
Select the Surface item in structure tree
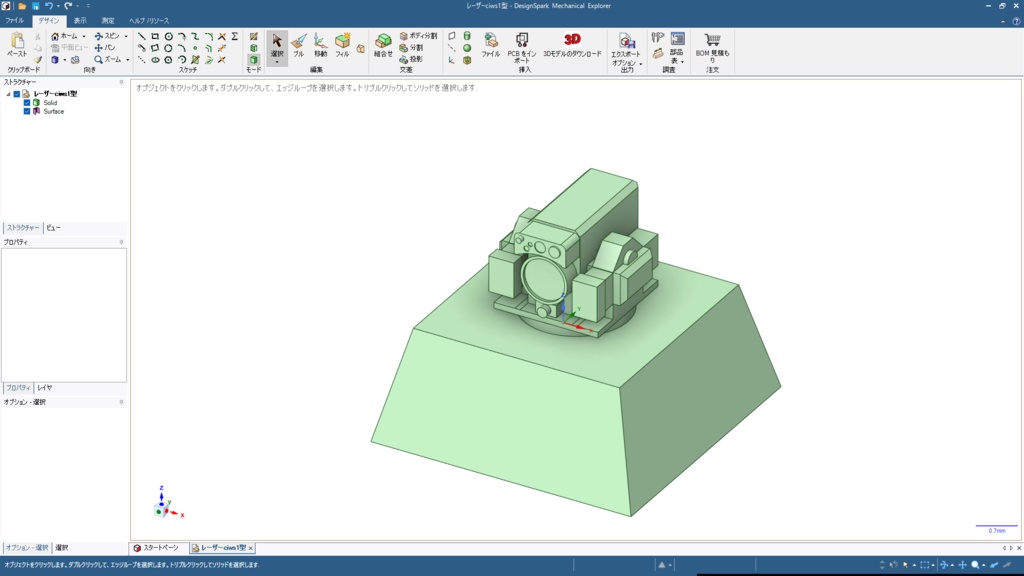click(x=54, y=111)
